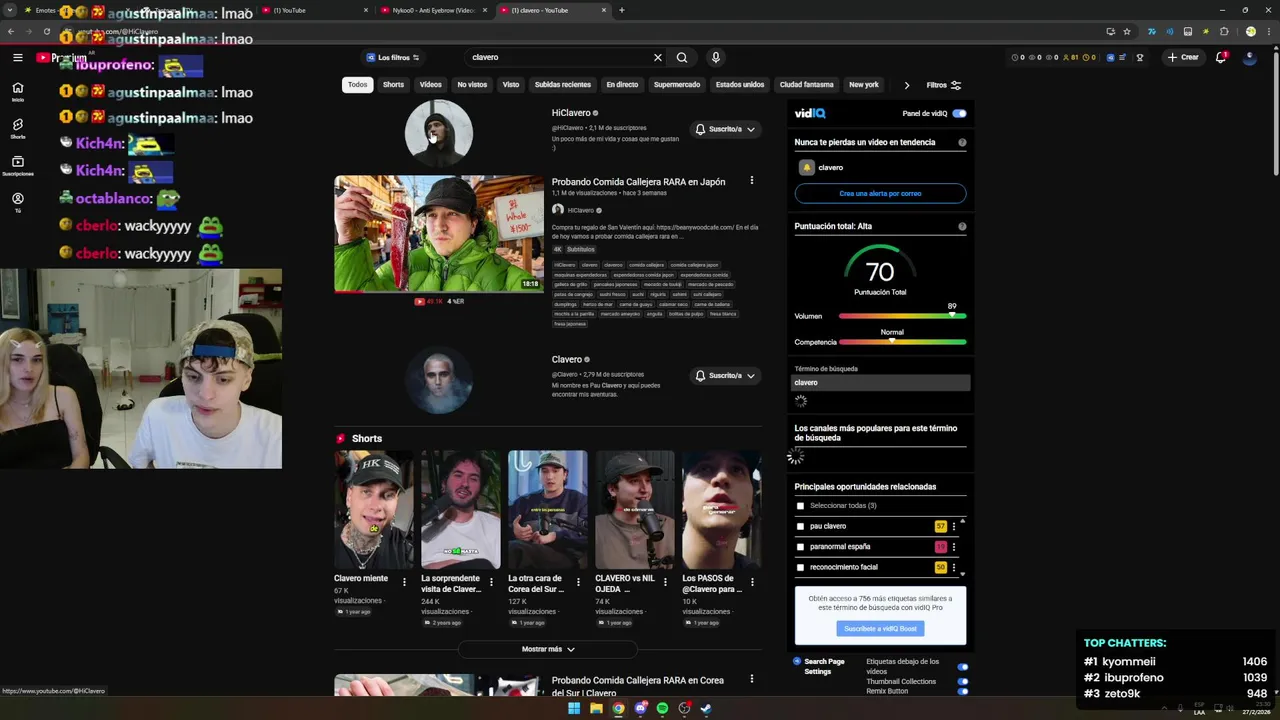The height and width of the screenshot is (720, 1280).
Task: Check the paranormal españa keyword box
Action: pos(800,546)
